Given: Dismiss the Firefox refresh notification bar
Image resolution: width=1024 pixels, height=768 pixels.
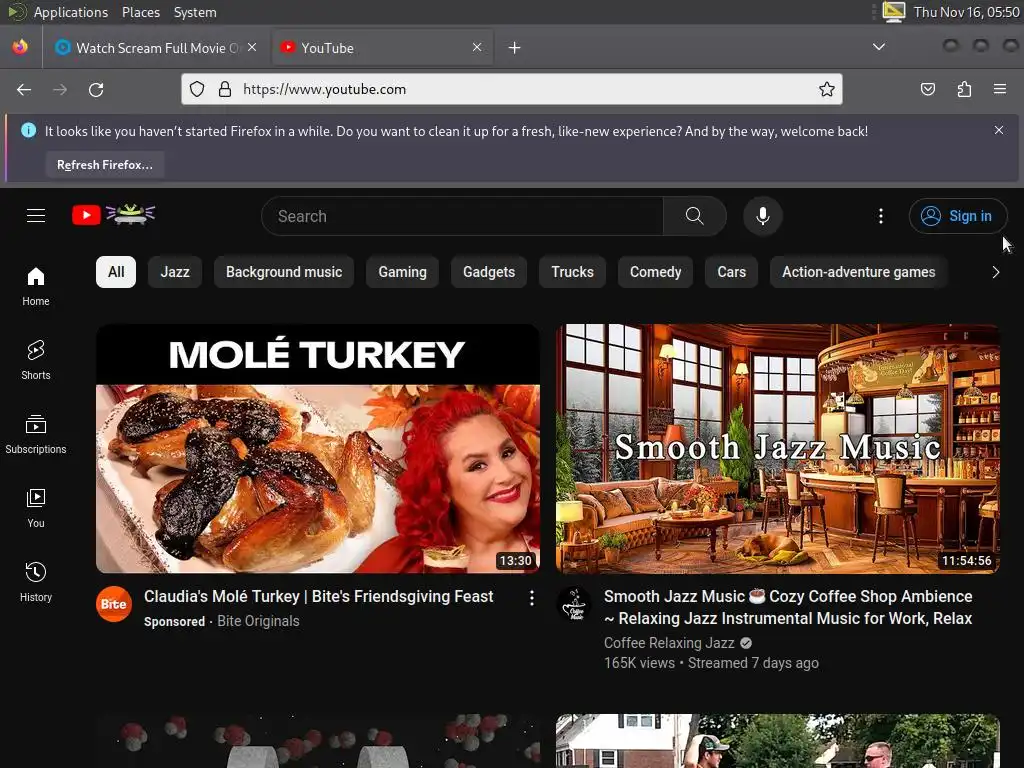Looking at the screenshot, I should (x=999, y=130).
